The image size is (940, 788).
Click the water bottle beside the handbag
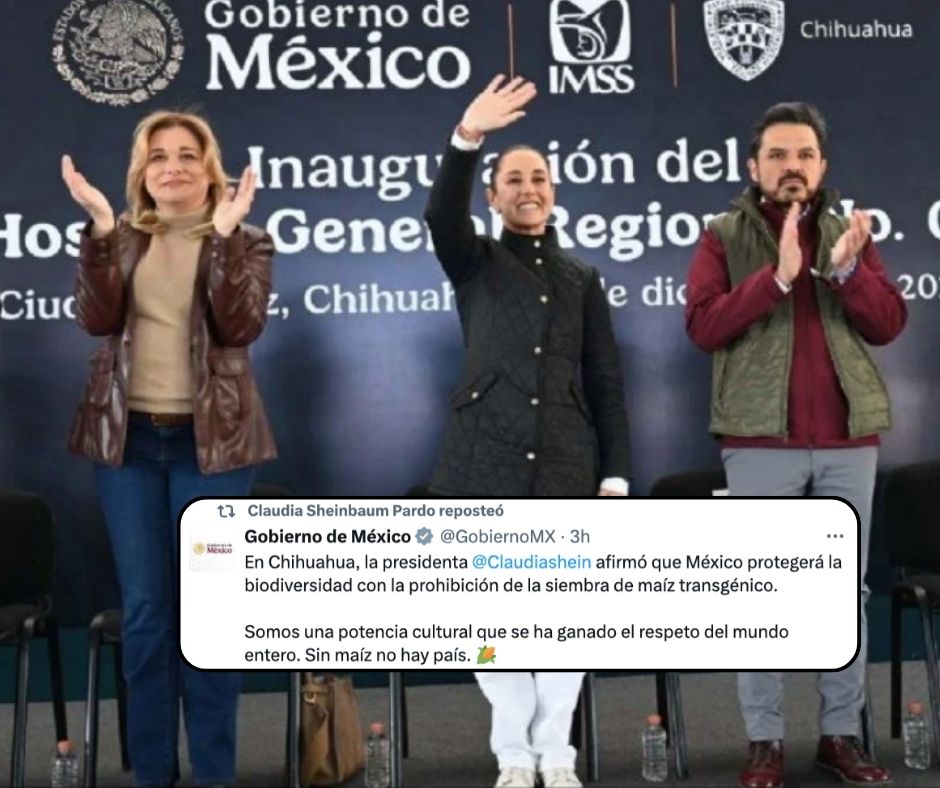tap(376, 756)
